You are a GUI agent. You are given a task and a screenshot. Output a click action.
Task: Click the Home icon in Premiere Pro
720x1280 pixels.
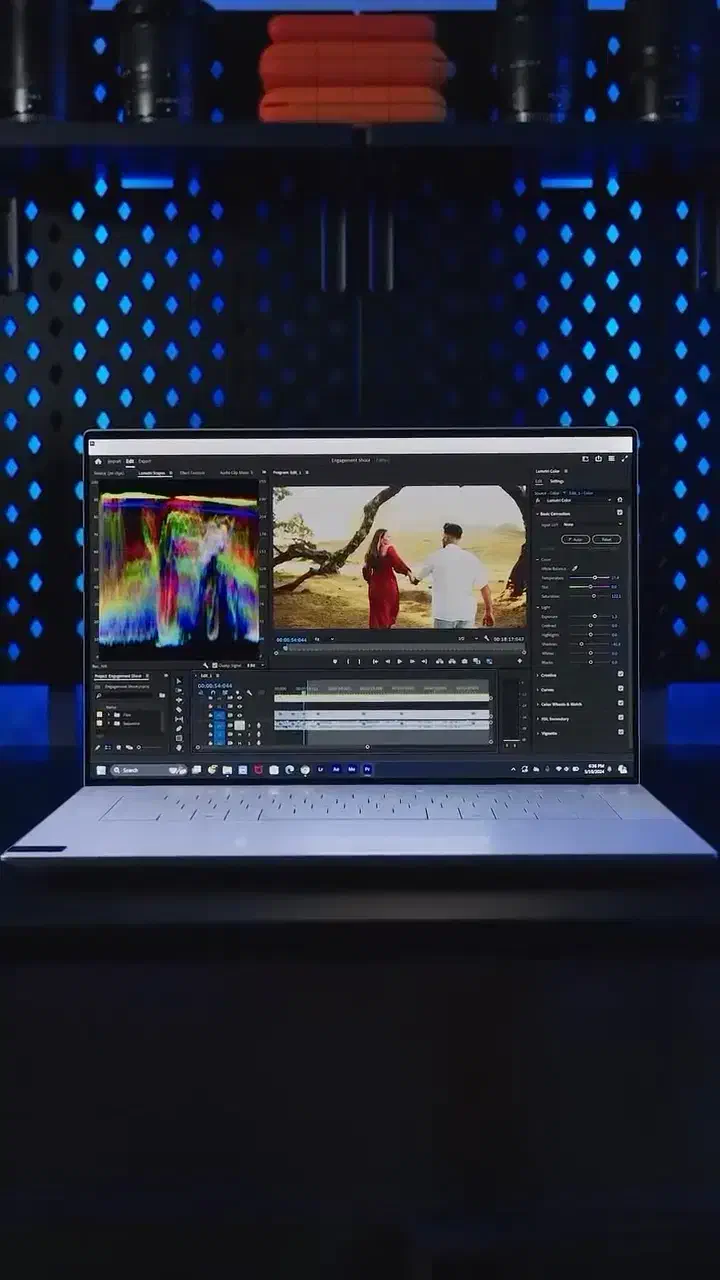(x=98, y=461)
